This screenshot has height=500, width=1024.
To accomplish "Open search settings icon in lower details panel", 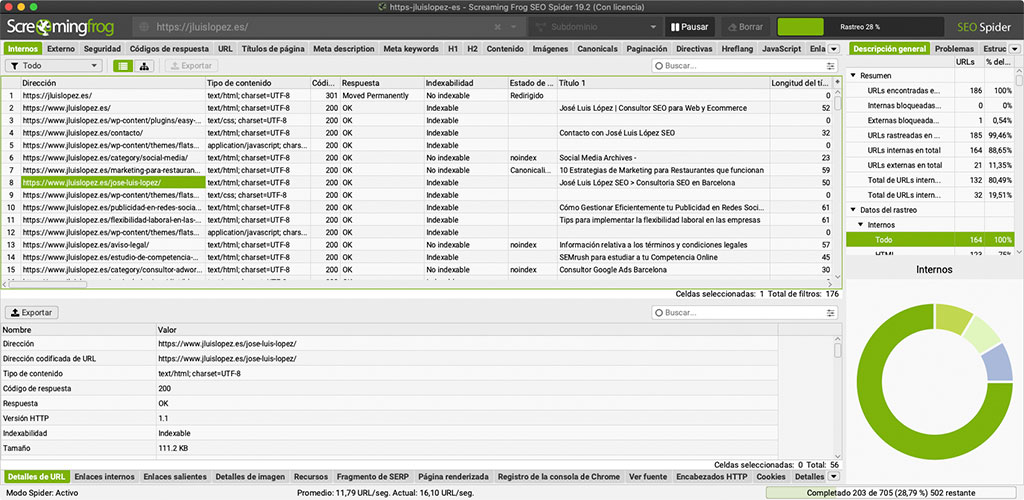I will [x=830, y=313].
